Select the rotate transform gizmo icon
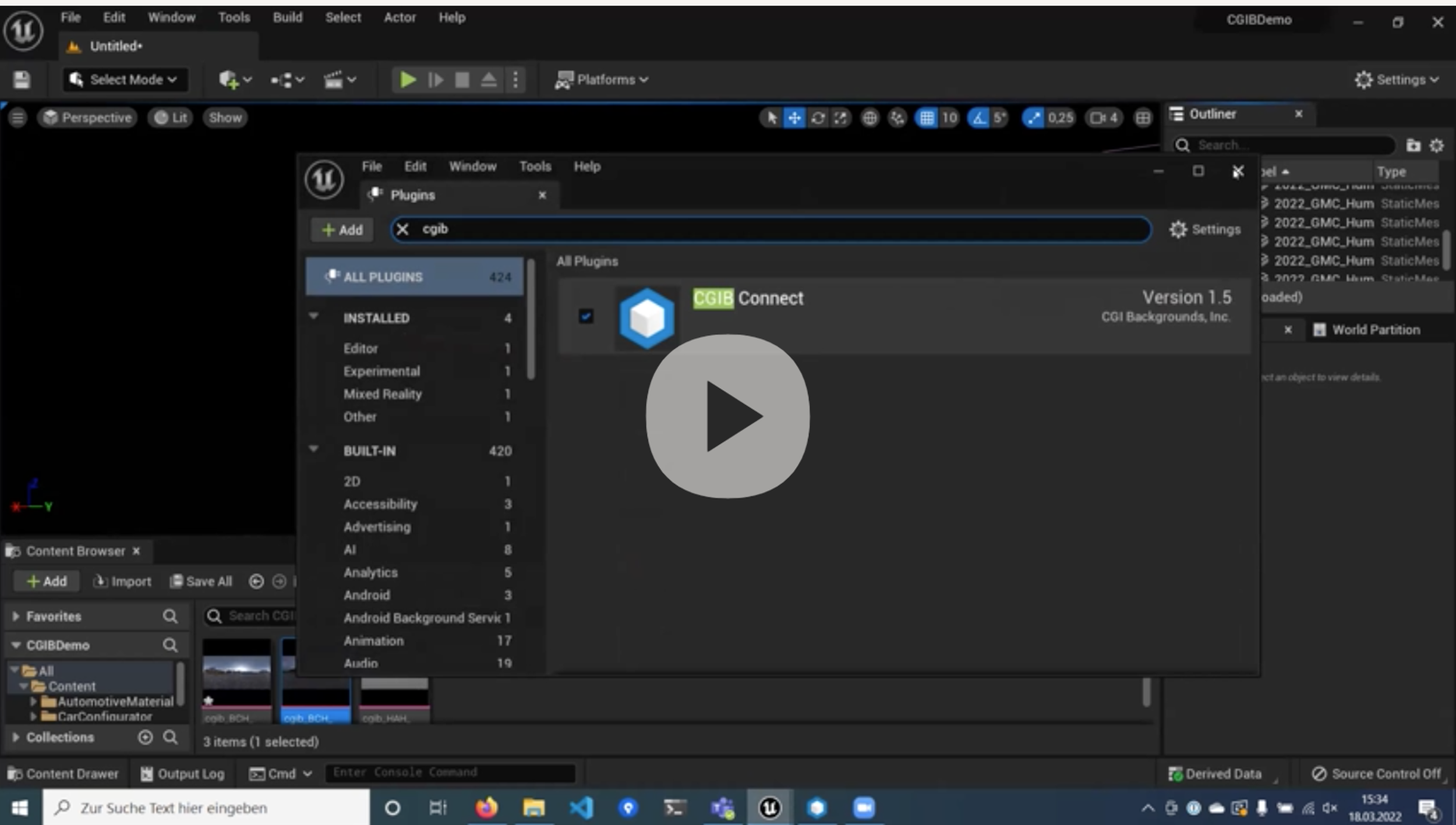Viewport: 1456px width, 825px height. click(x=818, y=118)
